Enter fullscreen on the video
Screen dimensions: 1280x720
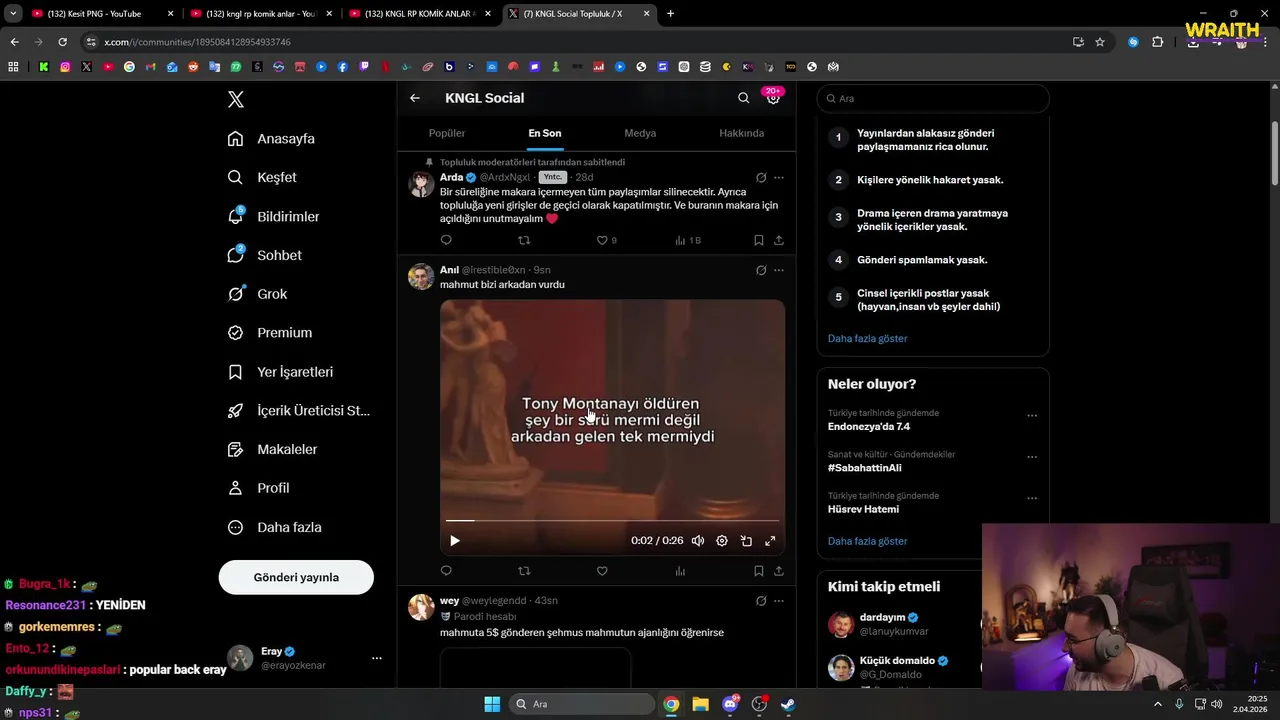tap(770, 541)
